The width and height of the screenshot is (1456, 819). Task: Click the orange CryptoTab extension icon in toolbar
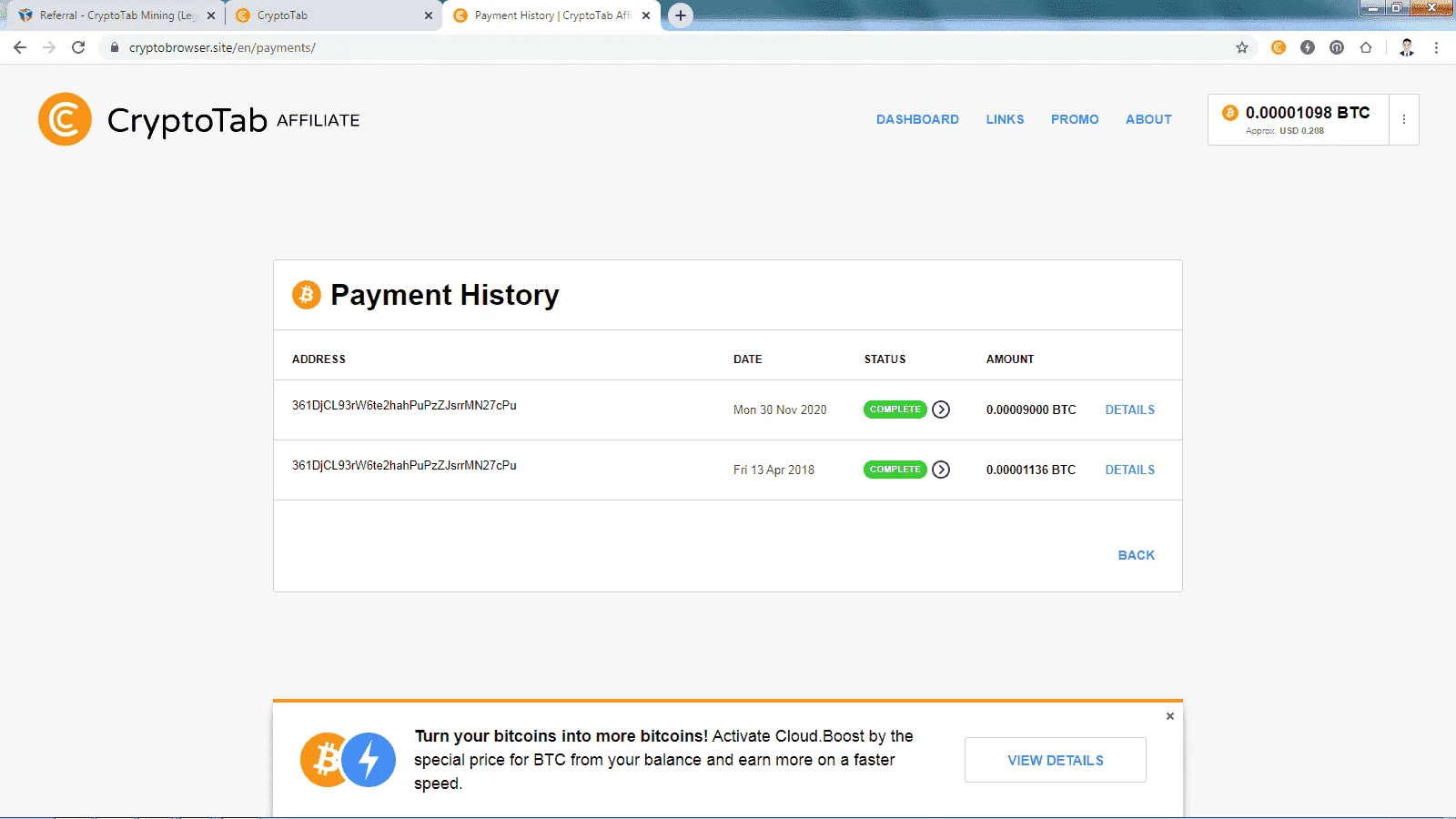[x=1279, y=47]
